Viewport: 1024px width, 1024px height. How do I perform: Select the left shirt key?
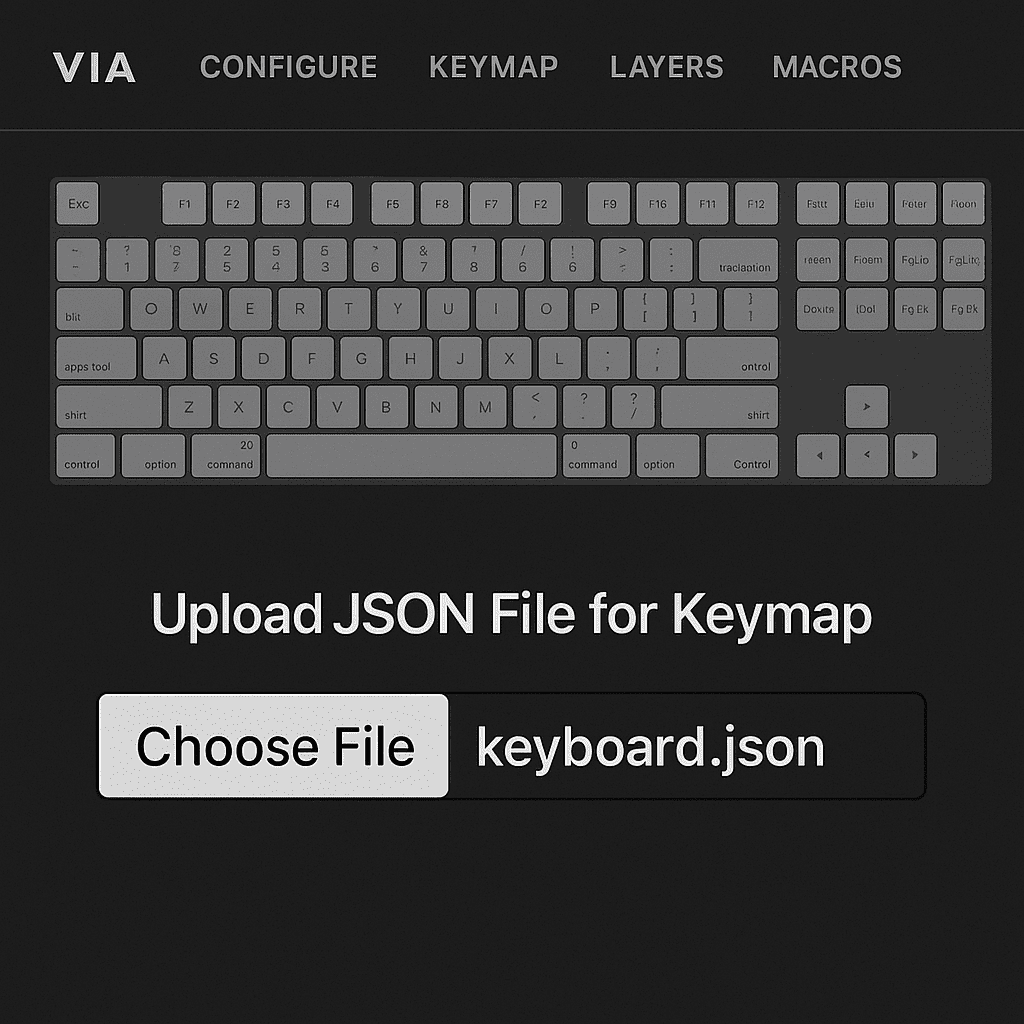click(109, 407)
